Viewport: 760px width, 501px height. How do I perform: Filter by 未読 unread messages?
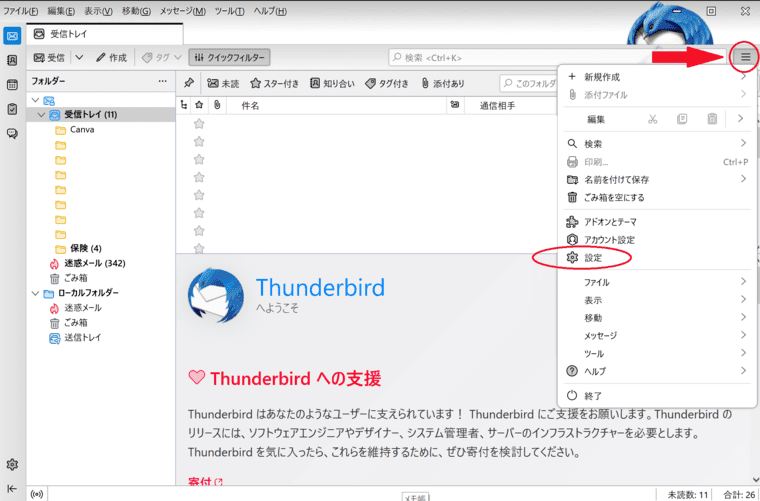pyautogui.click(x=223, y=83)
